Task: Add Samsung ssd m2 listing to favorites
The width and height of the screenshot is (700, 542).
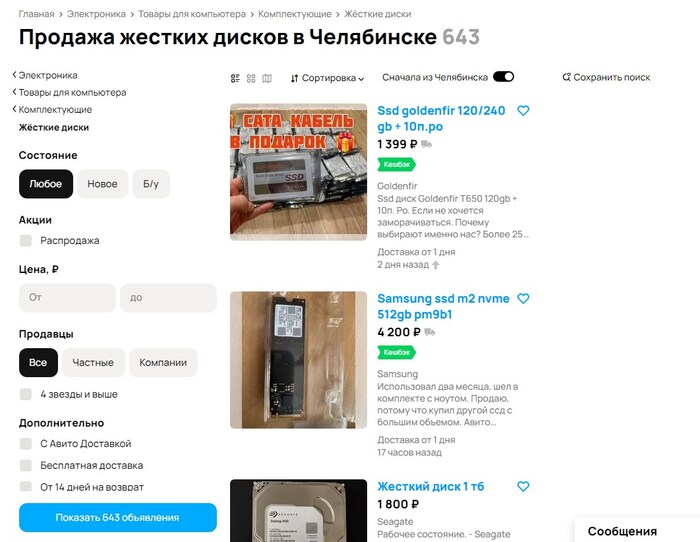Action: (523, 298)
